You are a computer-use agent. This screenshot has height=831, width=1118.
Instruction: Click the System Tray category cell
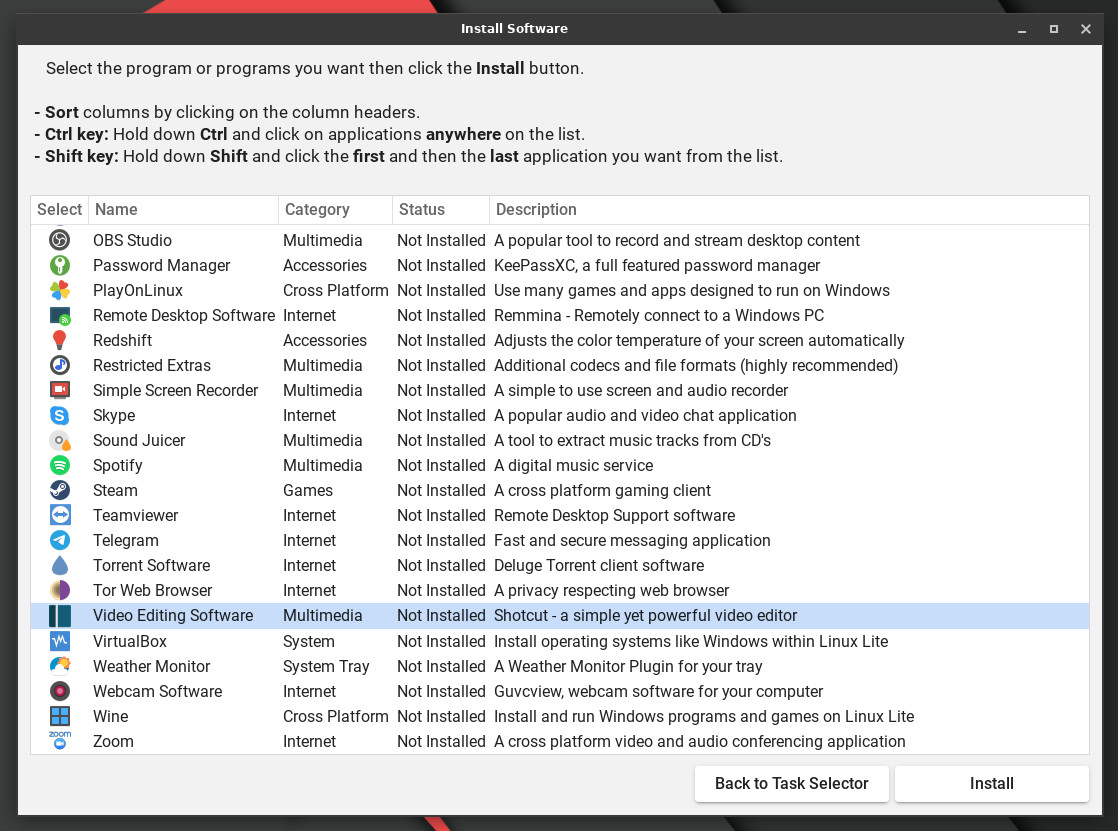tap(326, 666)
